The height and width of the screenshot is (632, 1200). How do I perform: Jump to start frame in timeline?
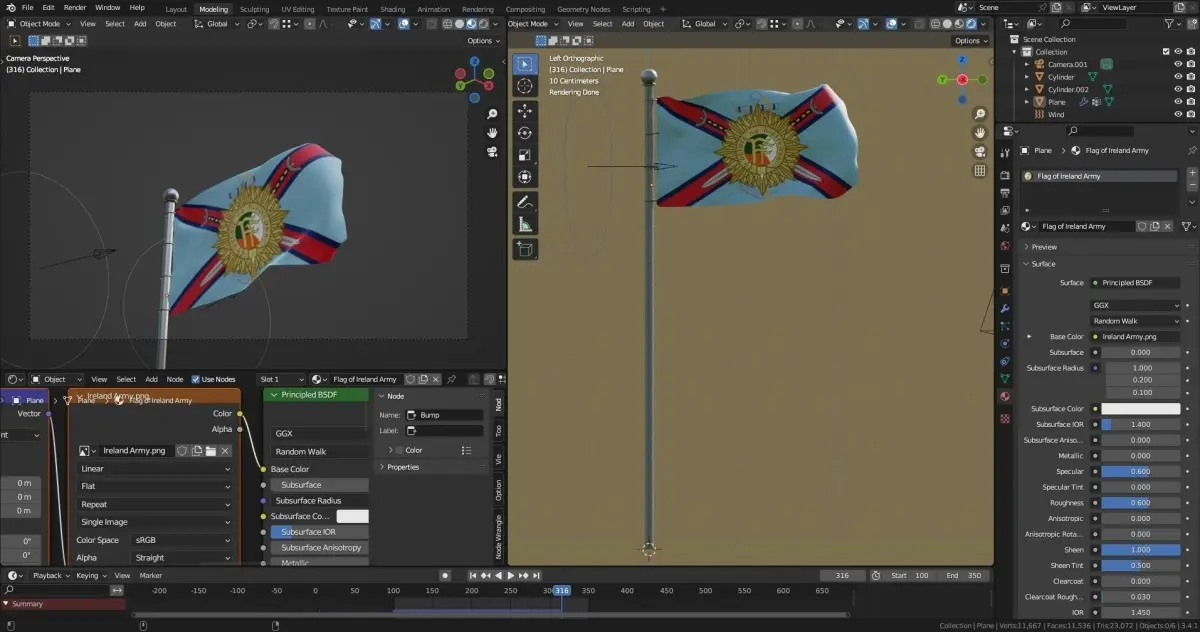click(473, 575)
